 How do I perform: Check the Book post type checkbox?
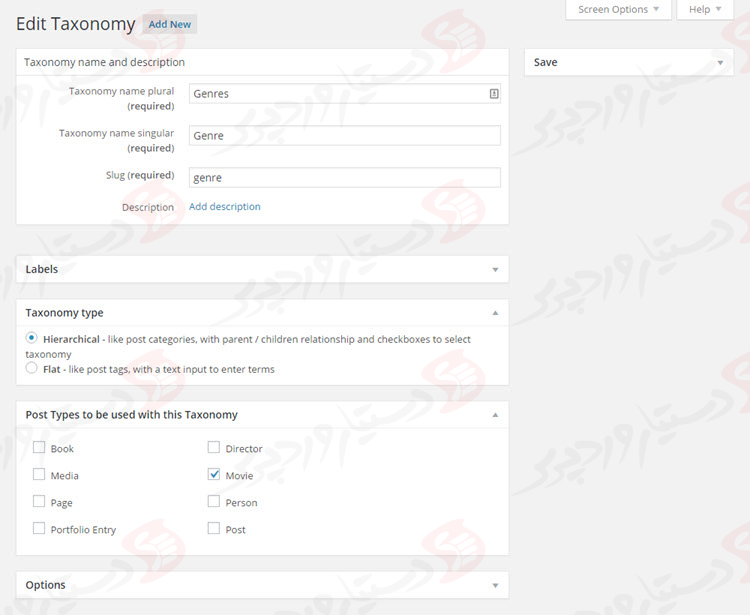[39, 447]
